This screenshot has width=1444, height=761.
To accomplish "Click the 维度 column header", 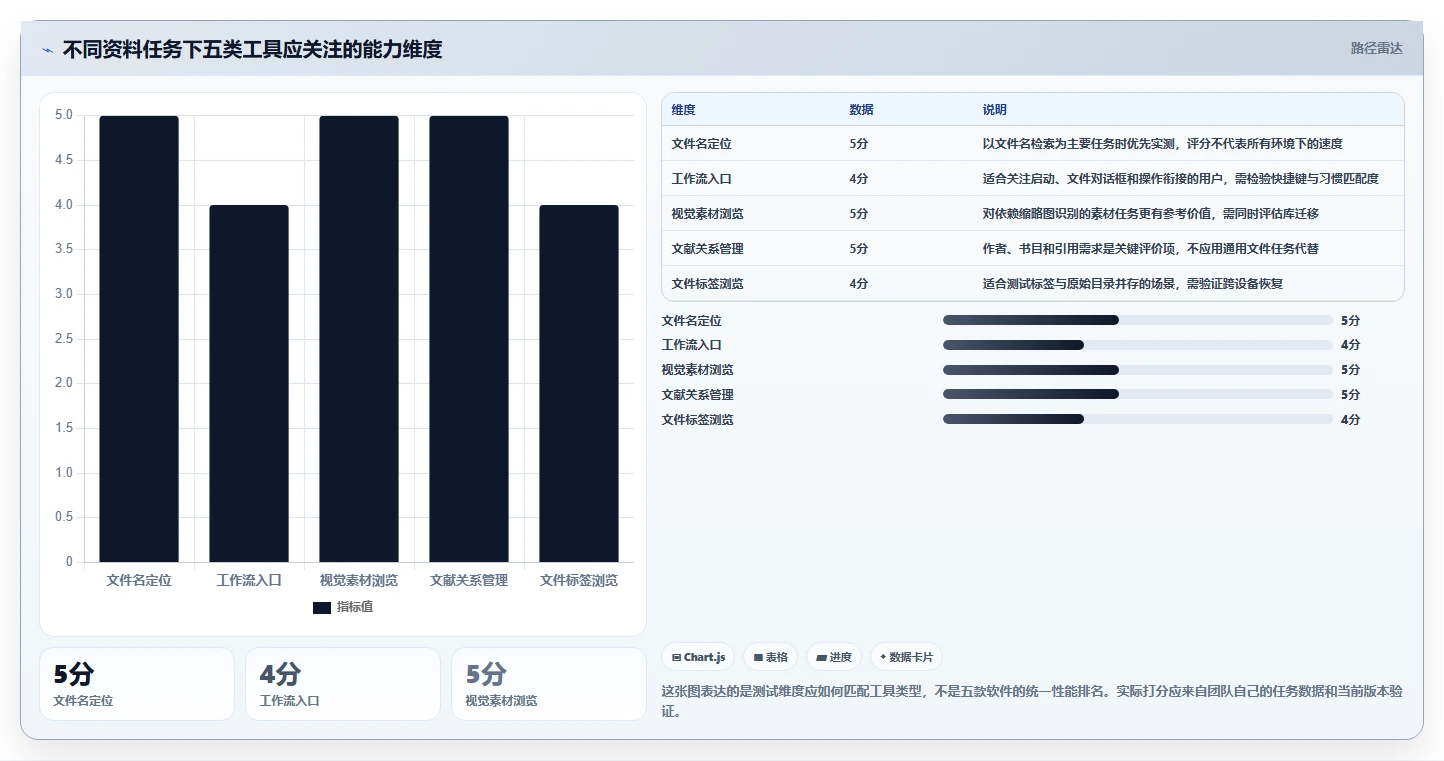I will click(684, 109).
